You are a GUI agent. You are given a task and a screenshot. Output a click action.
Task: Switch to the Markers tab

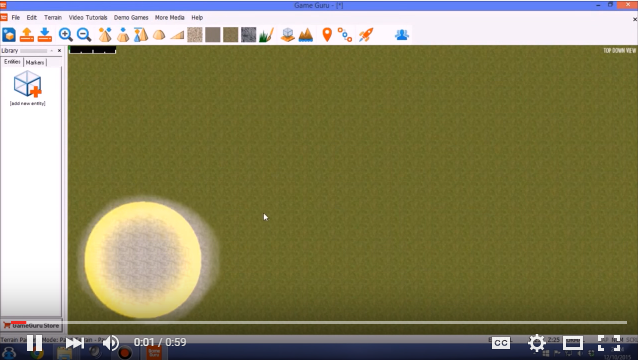[35, 62]
